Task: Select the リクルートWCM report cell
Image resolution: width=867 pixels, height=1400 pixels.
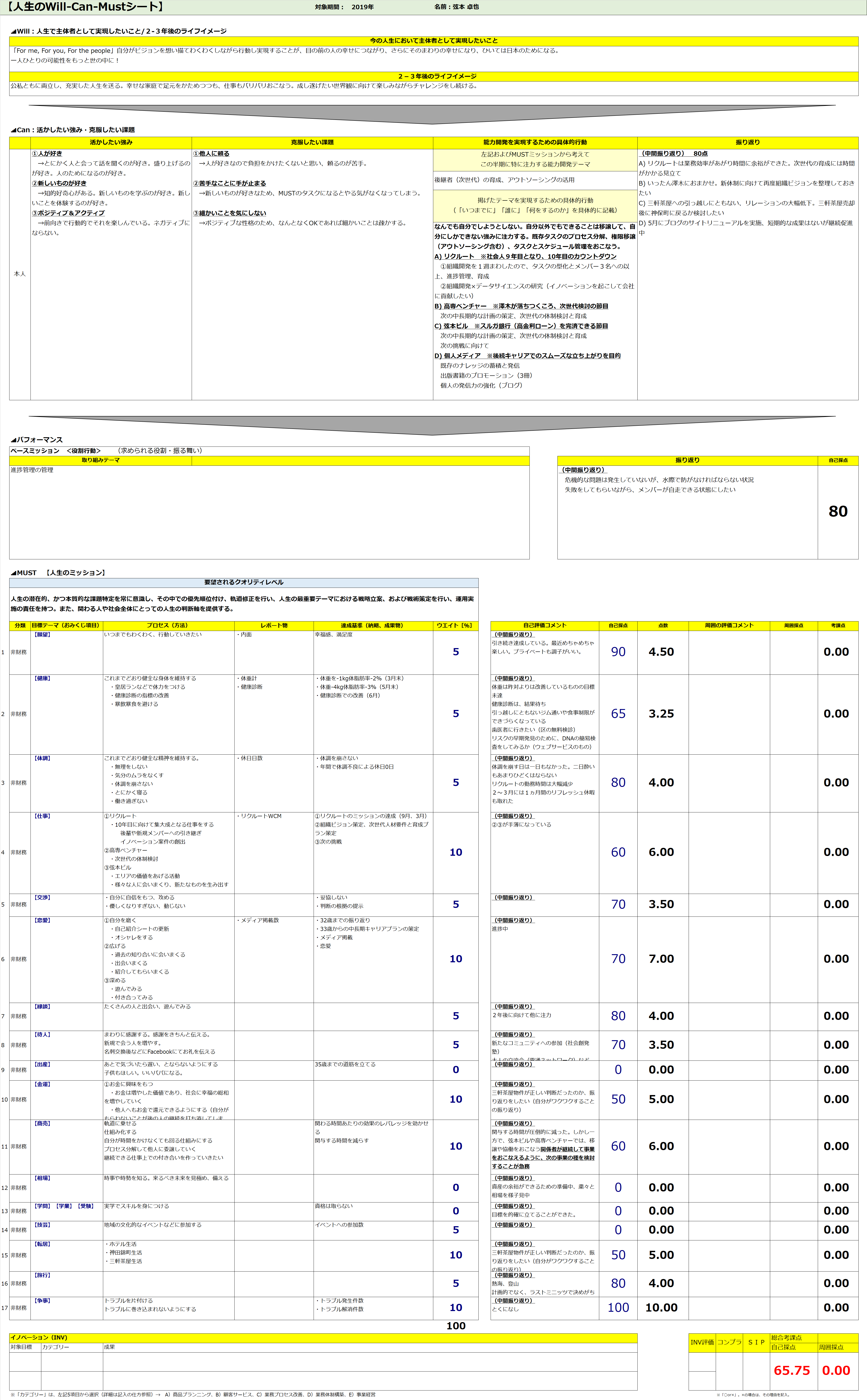Action: pos(274,853)
